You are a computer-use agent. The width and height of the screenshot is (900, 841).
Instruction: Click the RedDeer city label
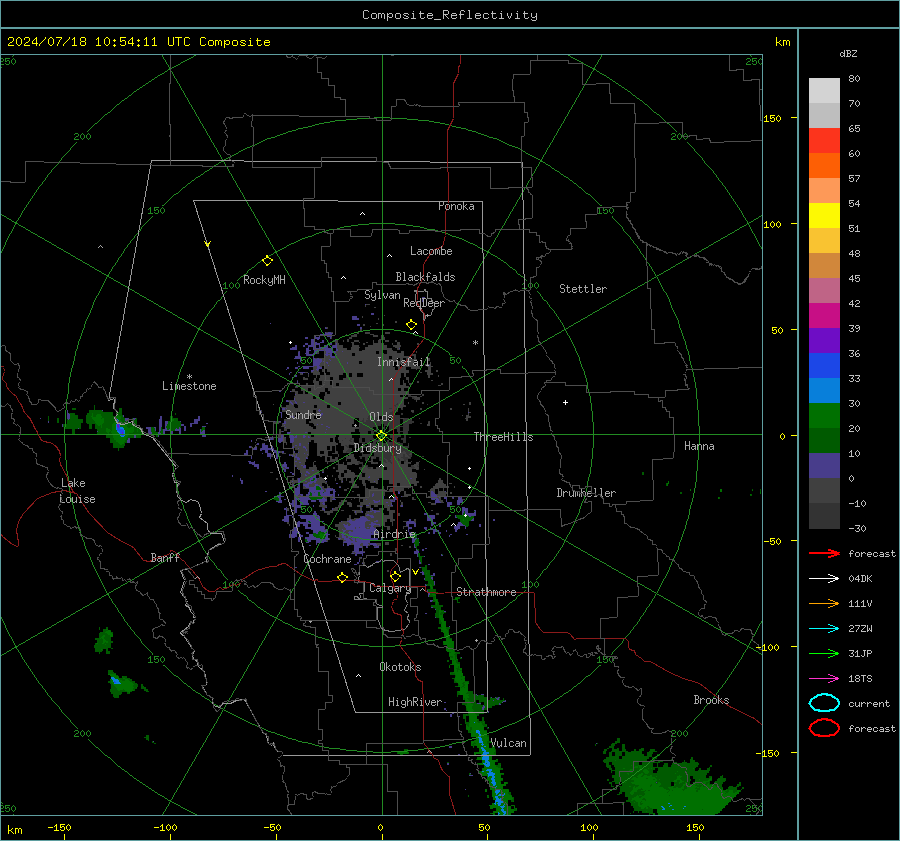click(x=424, y=303)
